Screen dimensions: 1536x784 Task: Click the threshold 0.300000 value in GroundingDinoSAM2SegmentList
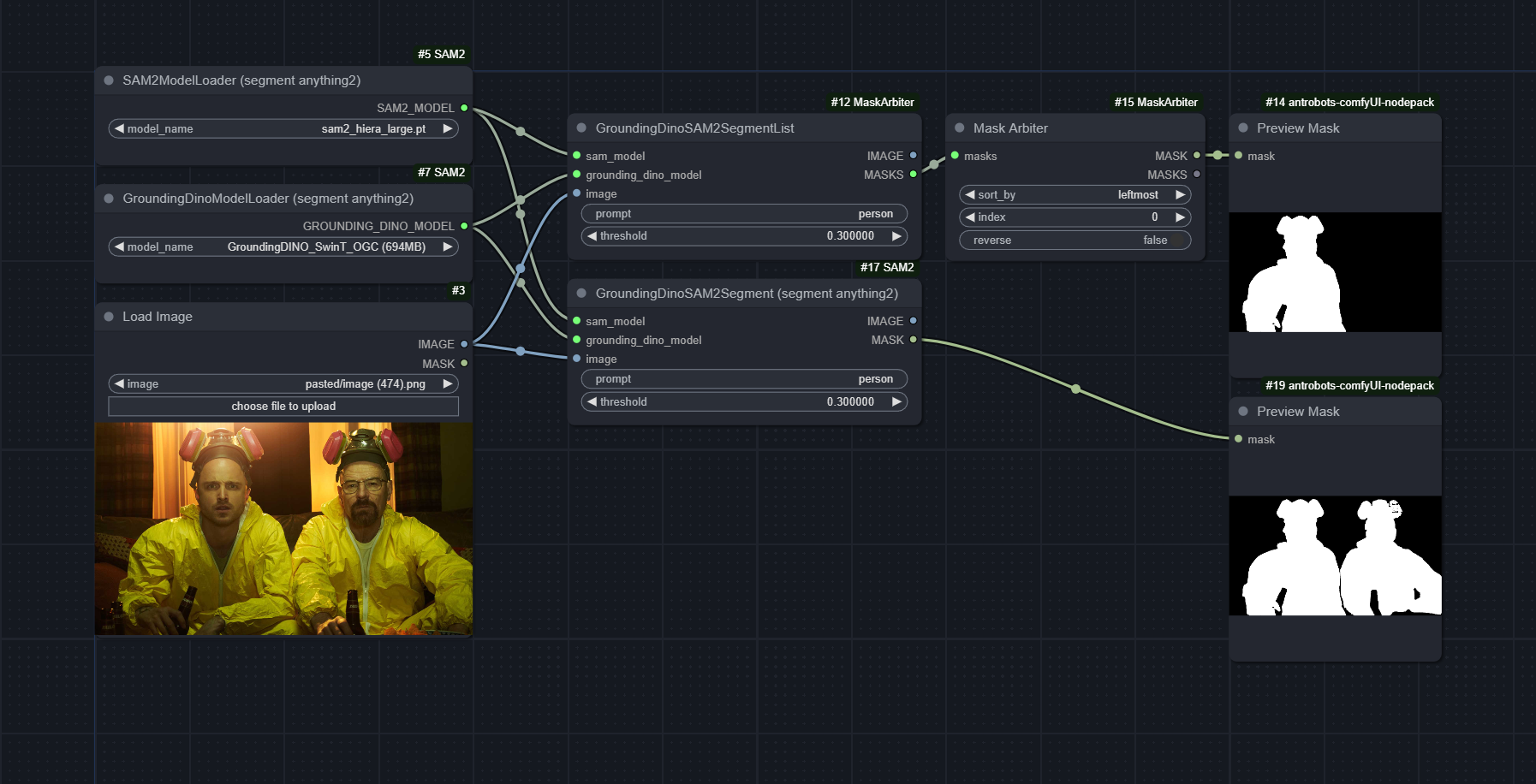click(x=850, y=236)
